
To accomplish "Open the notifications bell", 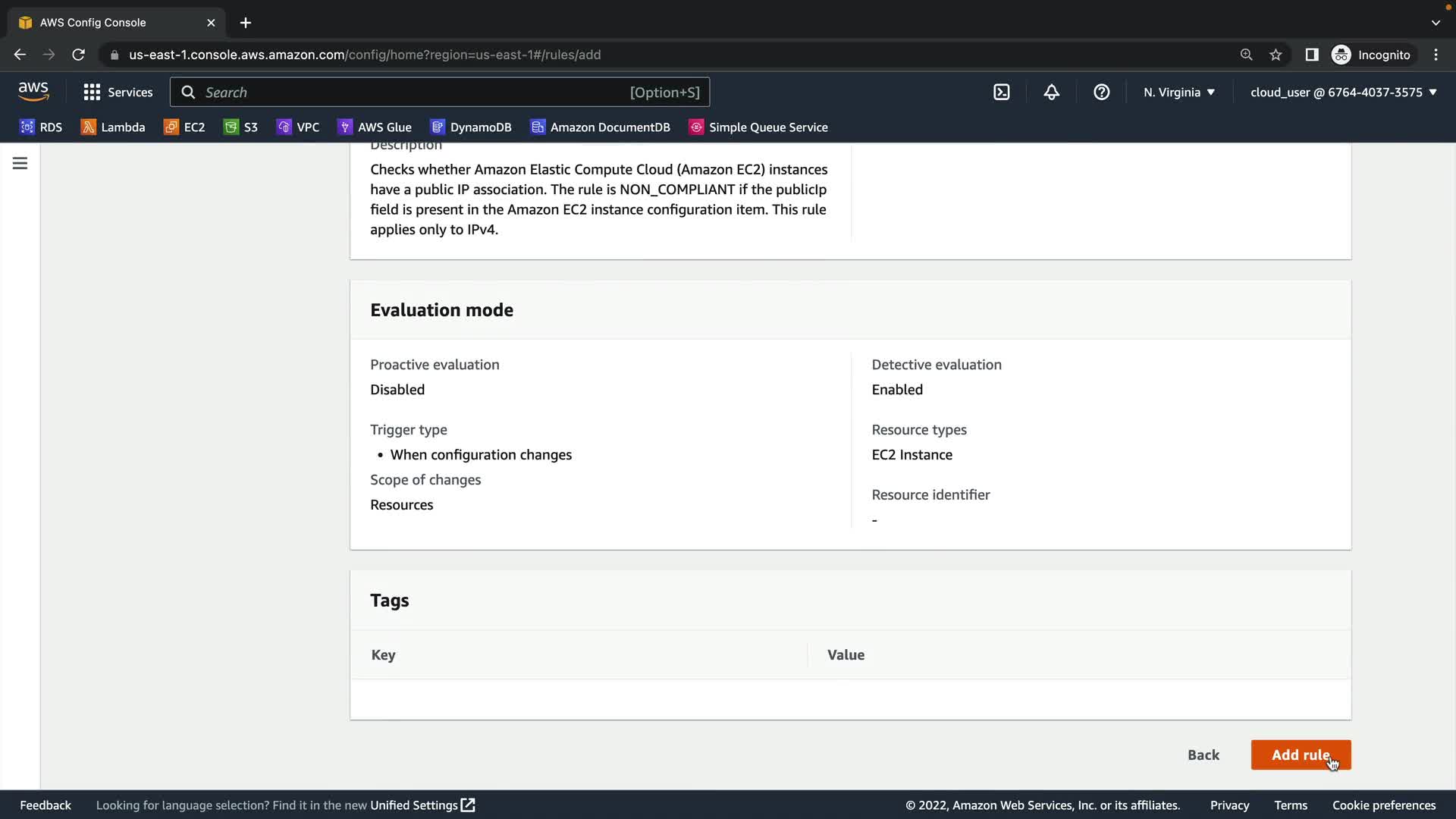I will click(1051, 93).
